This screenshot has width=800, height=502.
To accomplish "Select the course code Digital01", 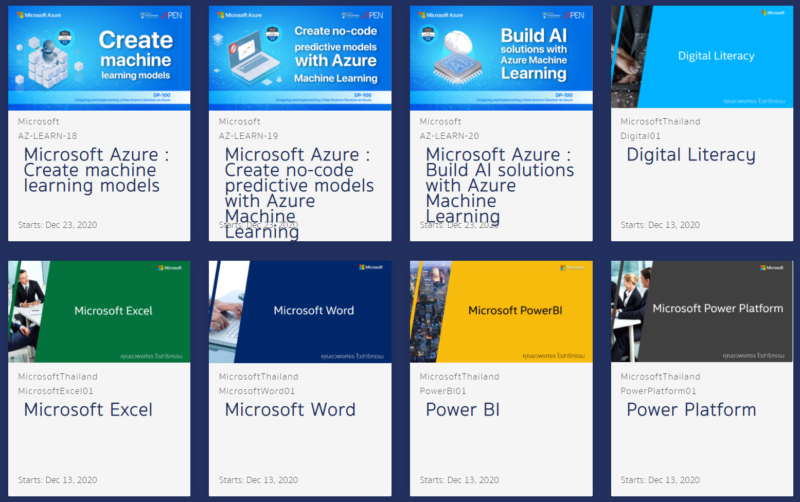I will [640, 136].
